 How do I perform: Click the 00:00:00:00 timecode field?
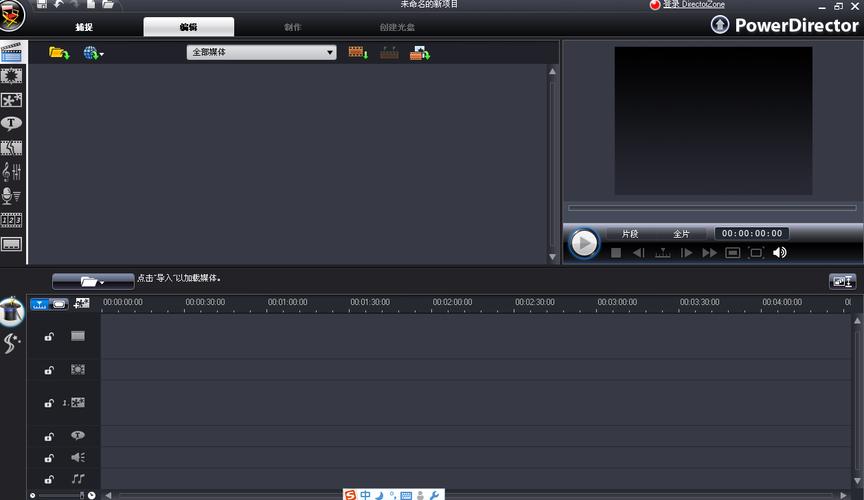click(752, 233)
